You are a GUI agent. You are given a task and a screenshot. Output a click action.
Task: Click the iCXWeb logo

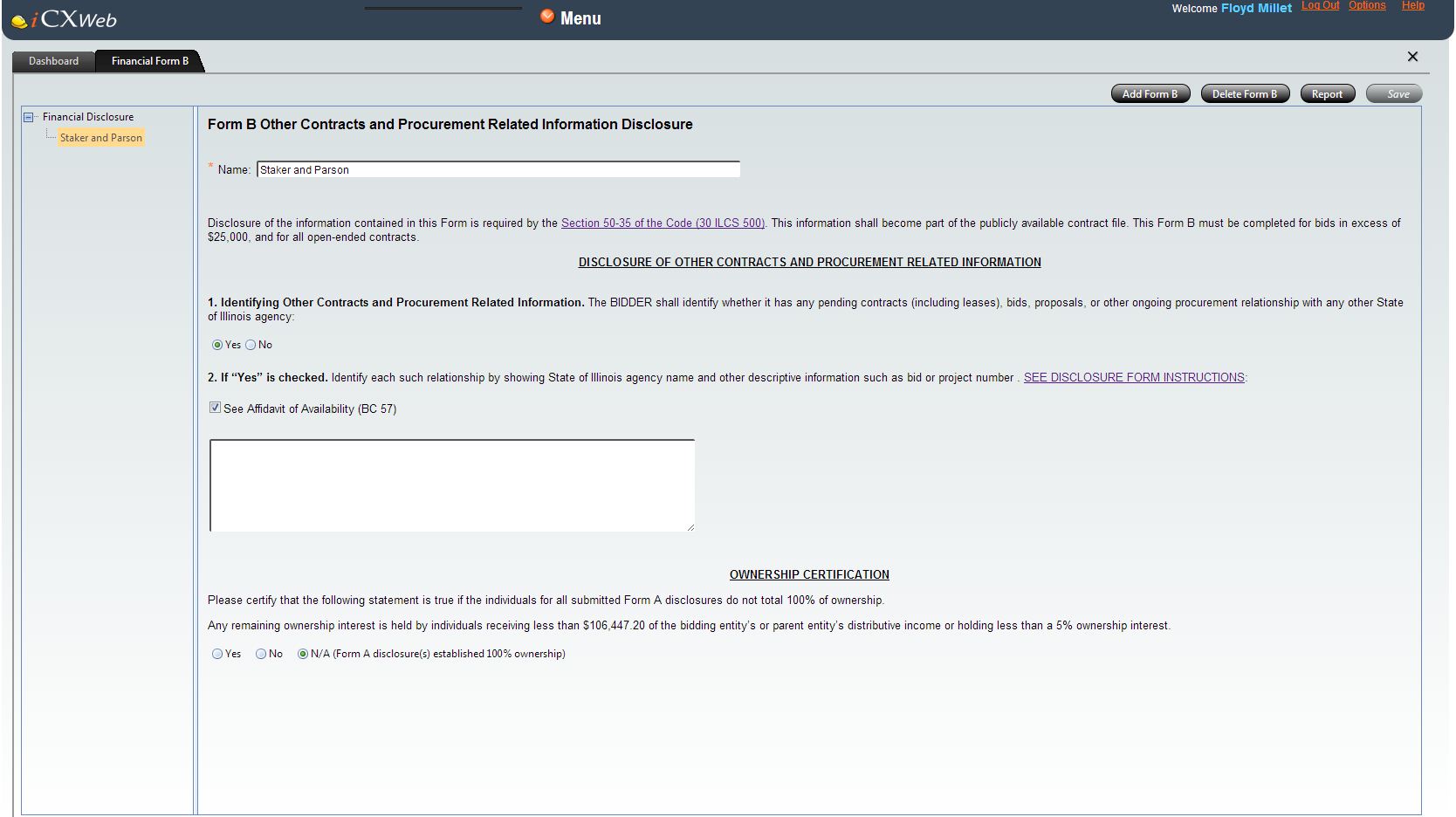pyautogui.click(x=65, y=19)
